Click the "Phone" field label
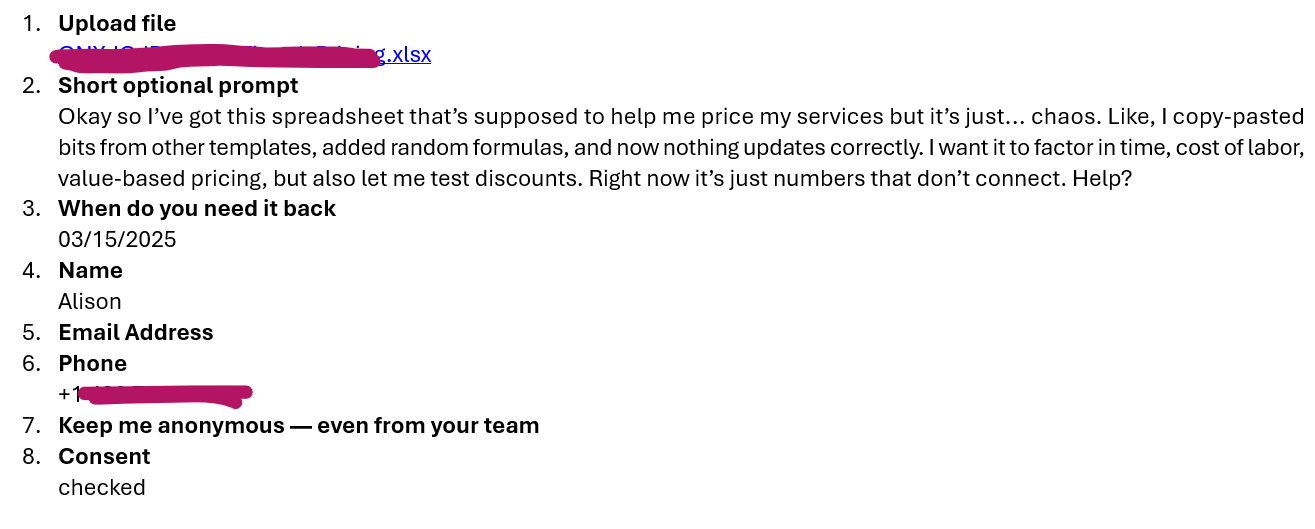Image resolution: width=1315 pixels, height=529 pixels. [x=93, y=364]
